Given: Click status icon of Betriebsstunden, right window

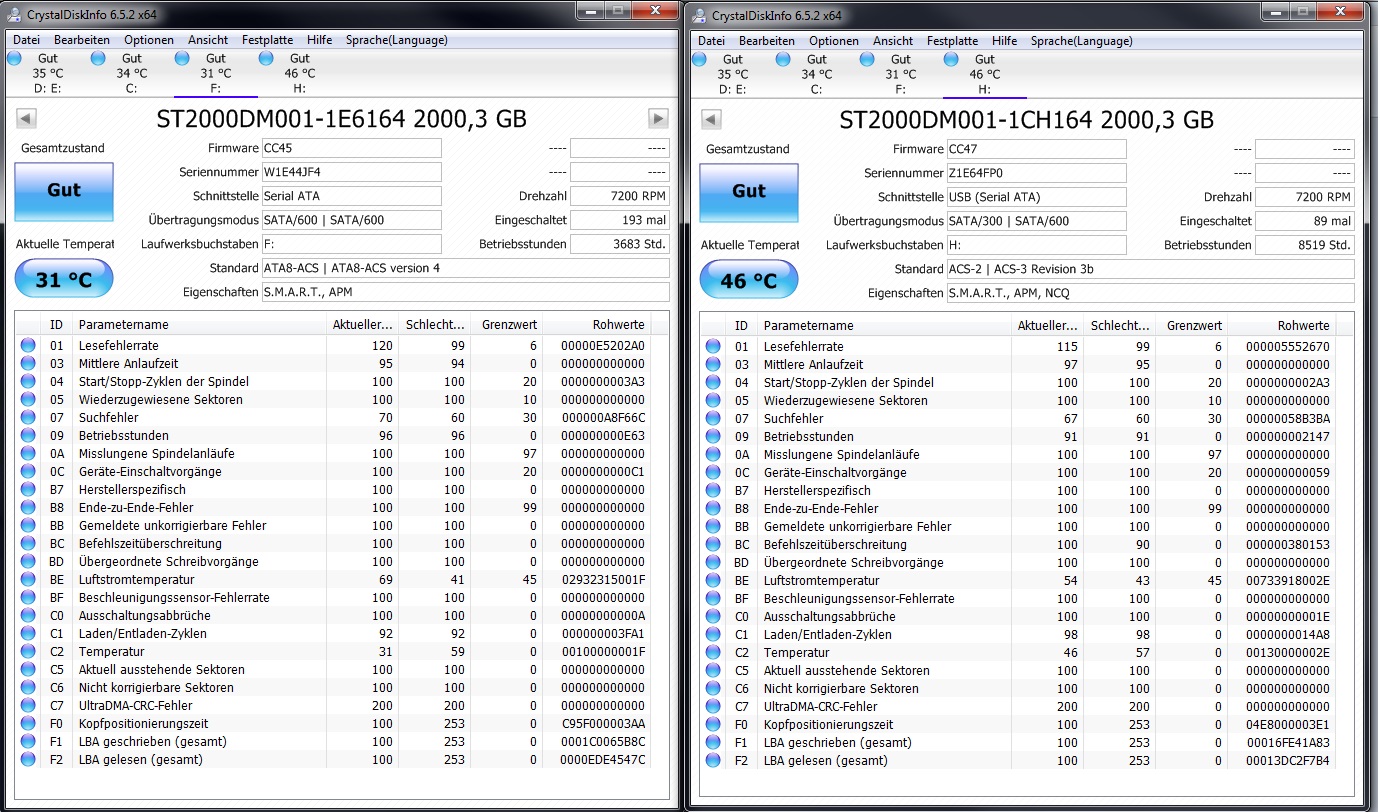Looking at the screenshot, I should (713, 436).
